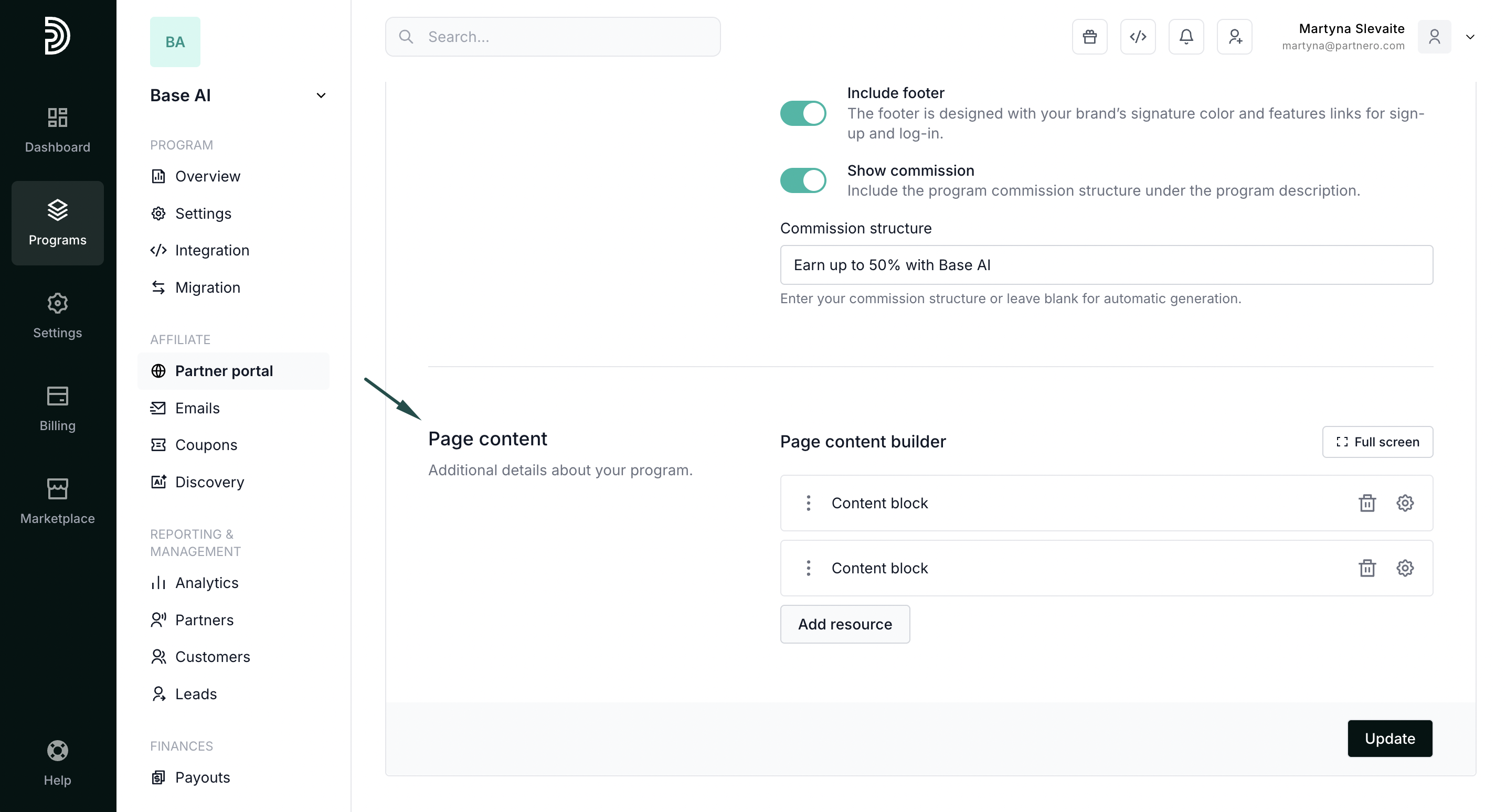The height and width of the screenshot is (812, 1506).
Task: Open the user account menu chevron
Action: [1470, 37]
